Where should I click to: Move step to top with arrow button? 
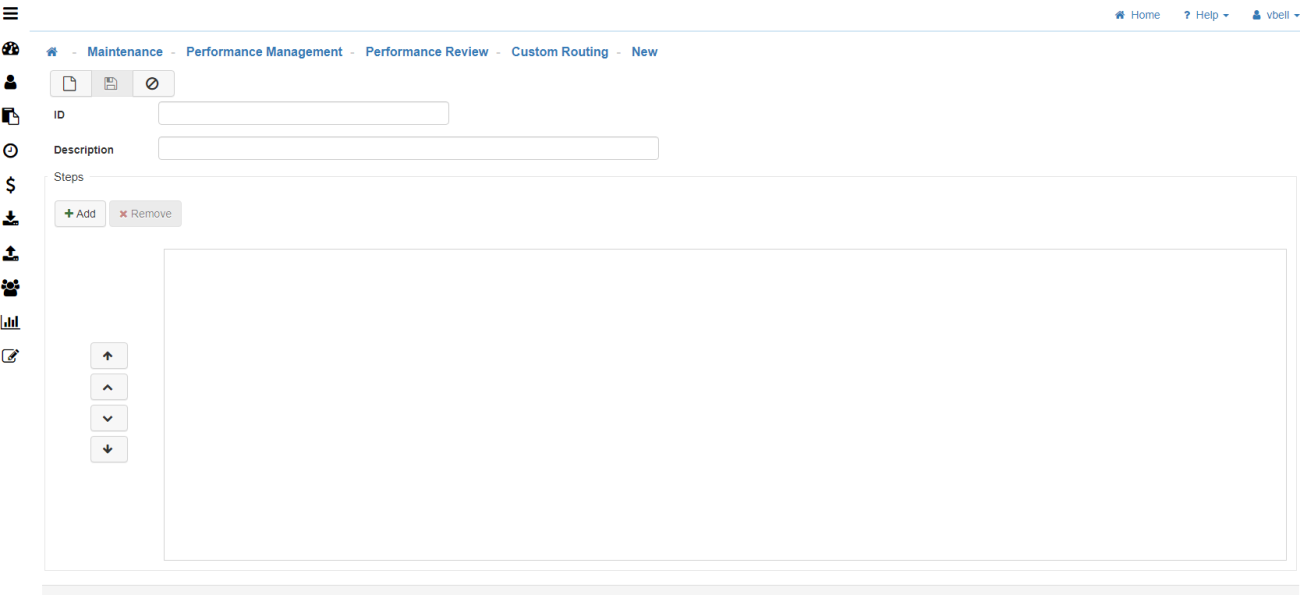pyautogui.click(x=109, y=356)
